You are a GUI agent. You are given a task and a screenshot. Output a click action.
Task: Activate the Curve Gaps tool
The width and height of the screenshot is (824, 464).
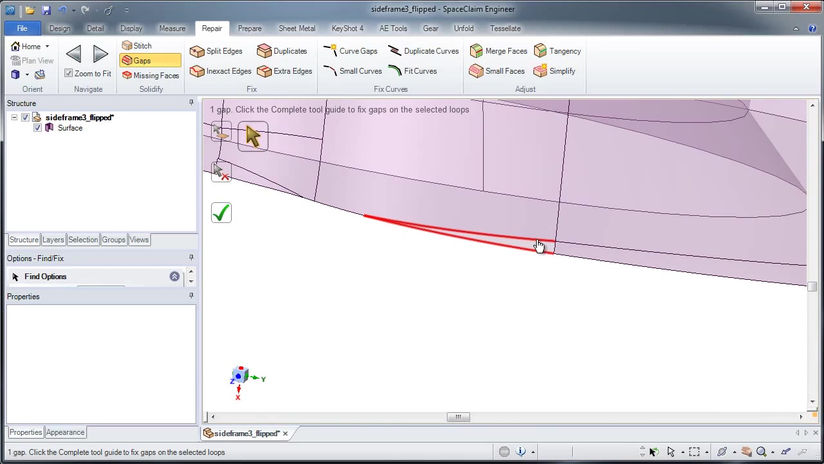pyautogui.click(x=351, y=51)
